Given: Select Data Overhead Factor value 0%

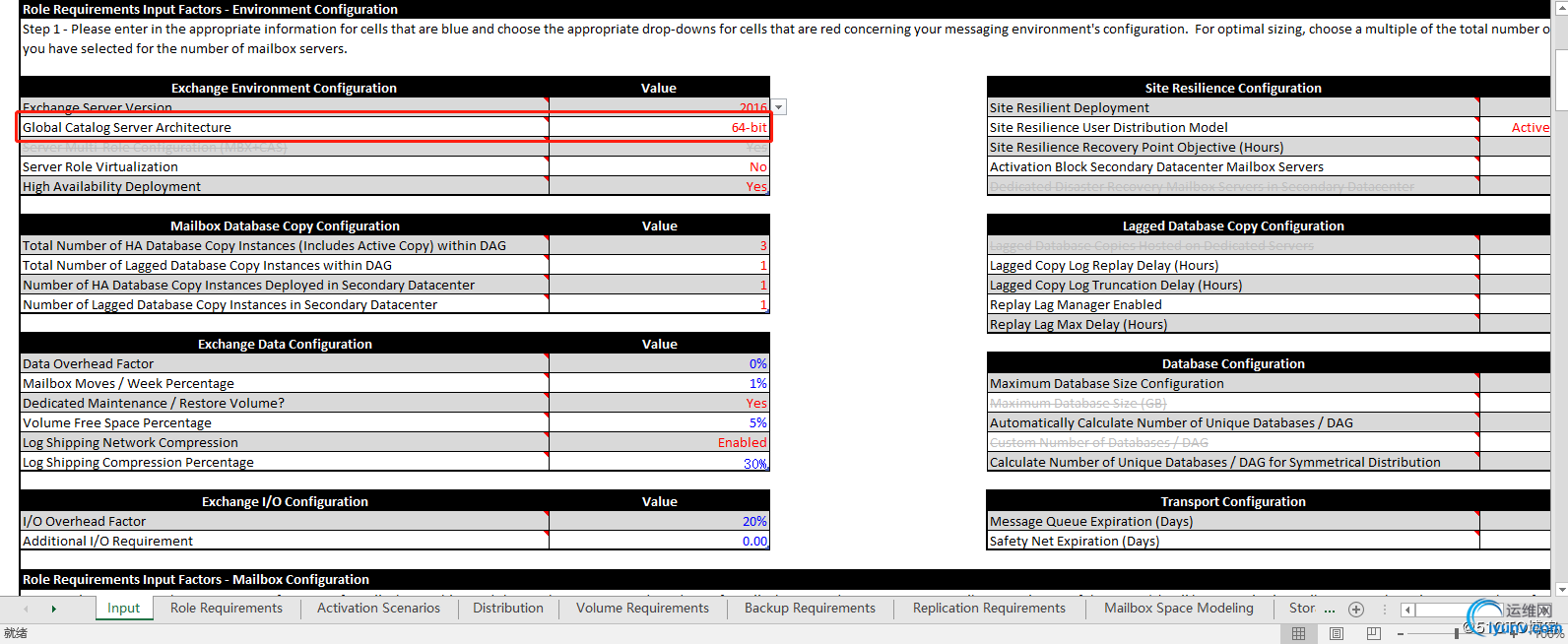Looking at the screenshot, I should point(659,363).
